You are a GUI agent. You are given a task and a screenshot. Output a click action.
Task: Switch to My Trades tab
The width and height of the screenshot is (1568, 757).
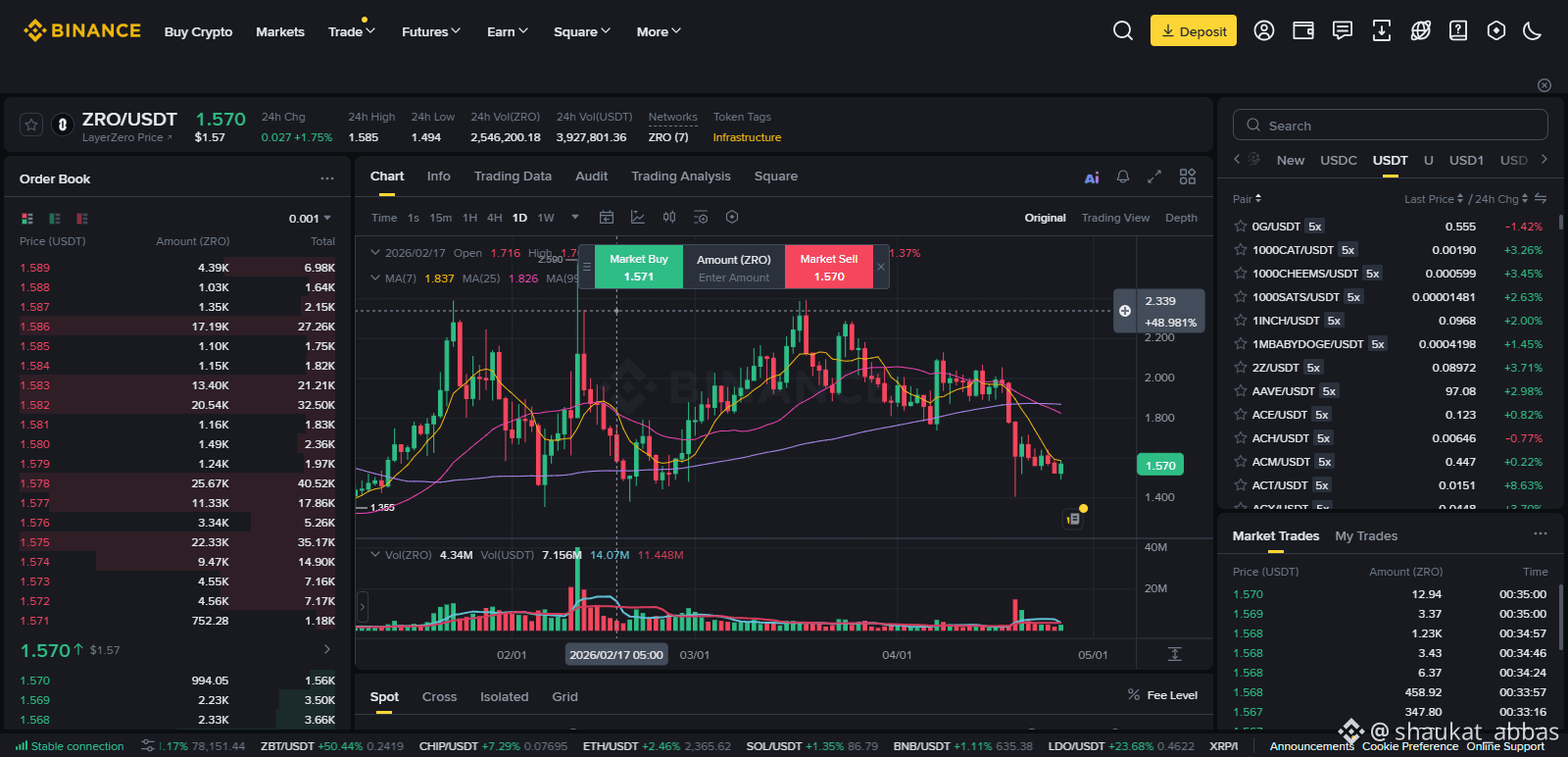coord(1366,535)
